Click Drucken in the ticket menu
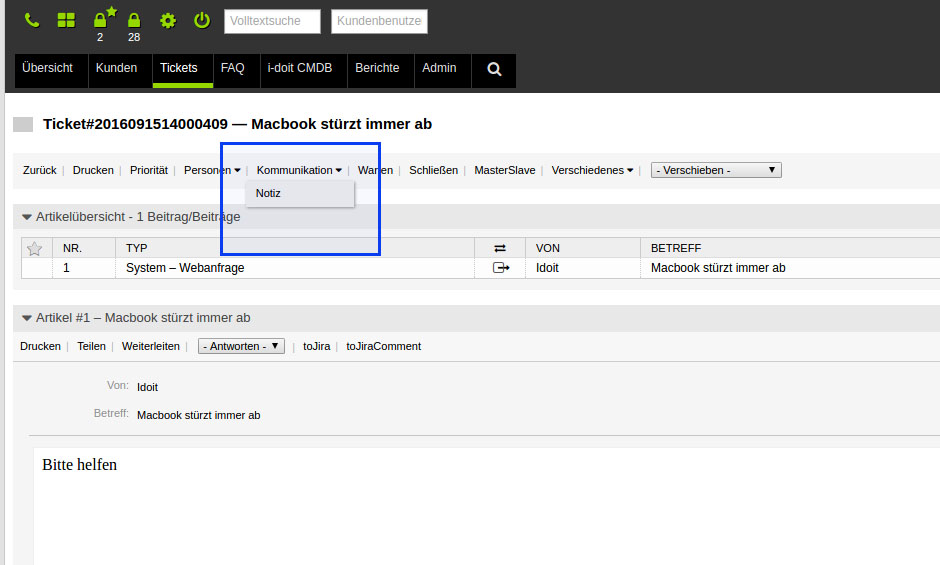The image size is (940, 565). (x=93, y=170)
